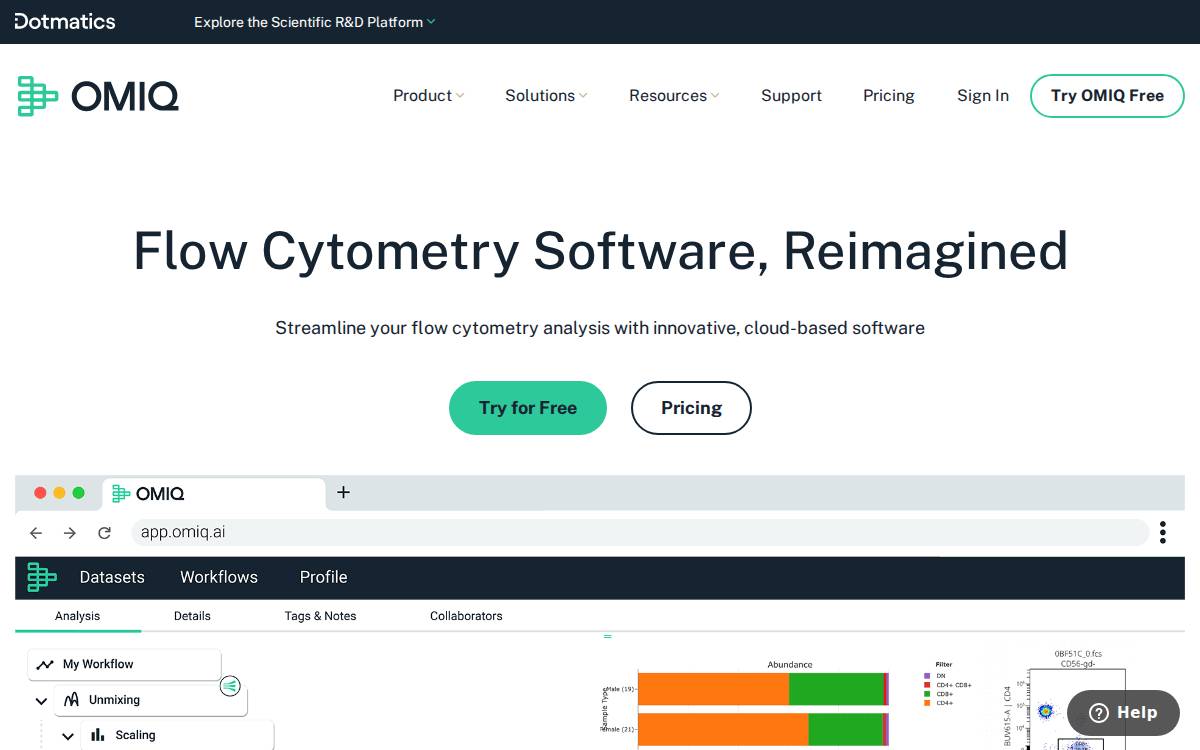Click the Dotmatics logo in top bar
Screen dimensions: 1200x750
[x=65, y=21]
